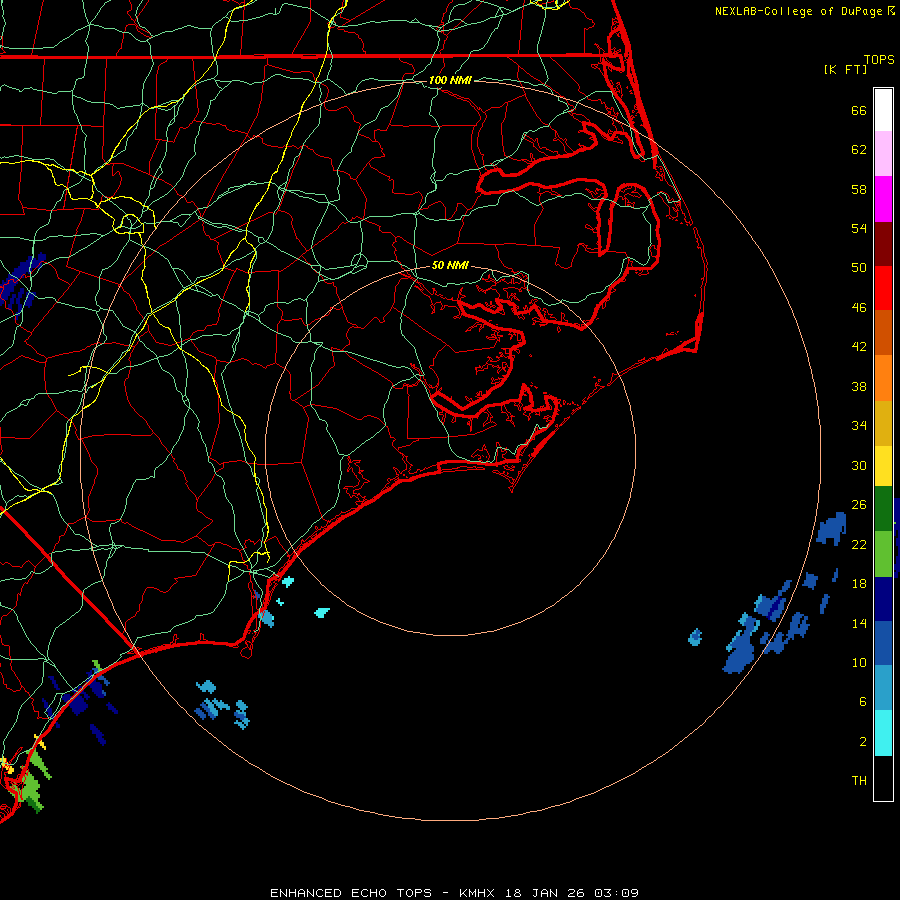This screenshot has height=900, width=900.
Task: Click the yellow 34 kft legend swatch
Action: 883,465
